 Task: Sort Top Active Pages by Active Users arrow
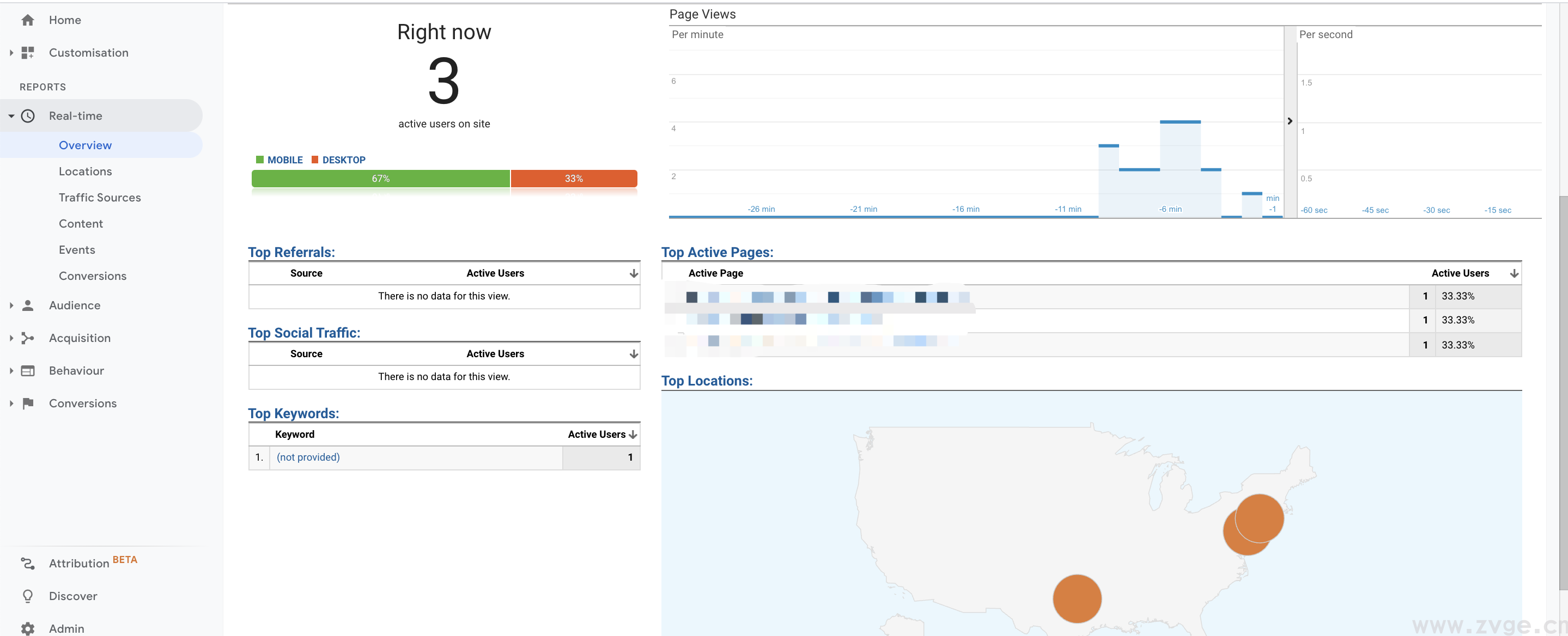[x=1514, y=273]
